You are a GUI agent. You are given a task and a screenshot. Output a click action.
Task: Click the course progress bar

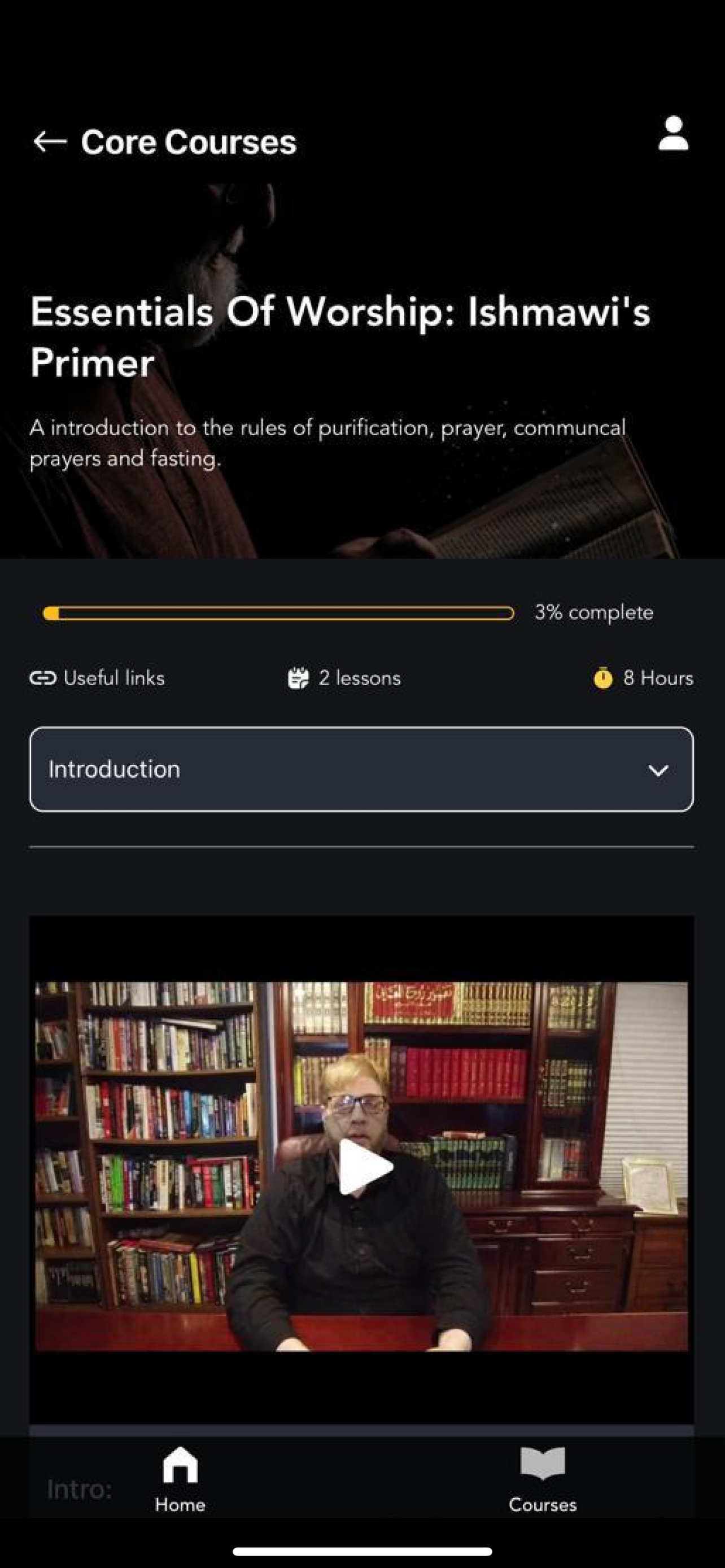pos(279,613)
